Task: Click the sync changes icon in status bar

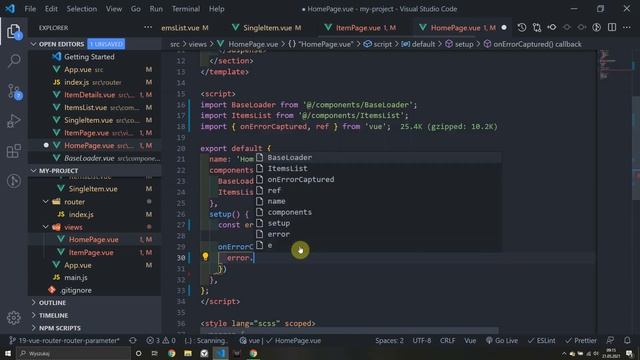Action: 133,340
